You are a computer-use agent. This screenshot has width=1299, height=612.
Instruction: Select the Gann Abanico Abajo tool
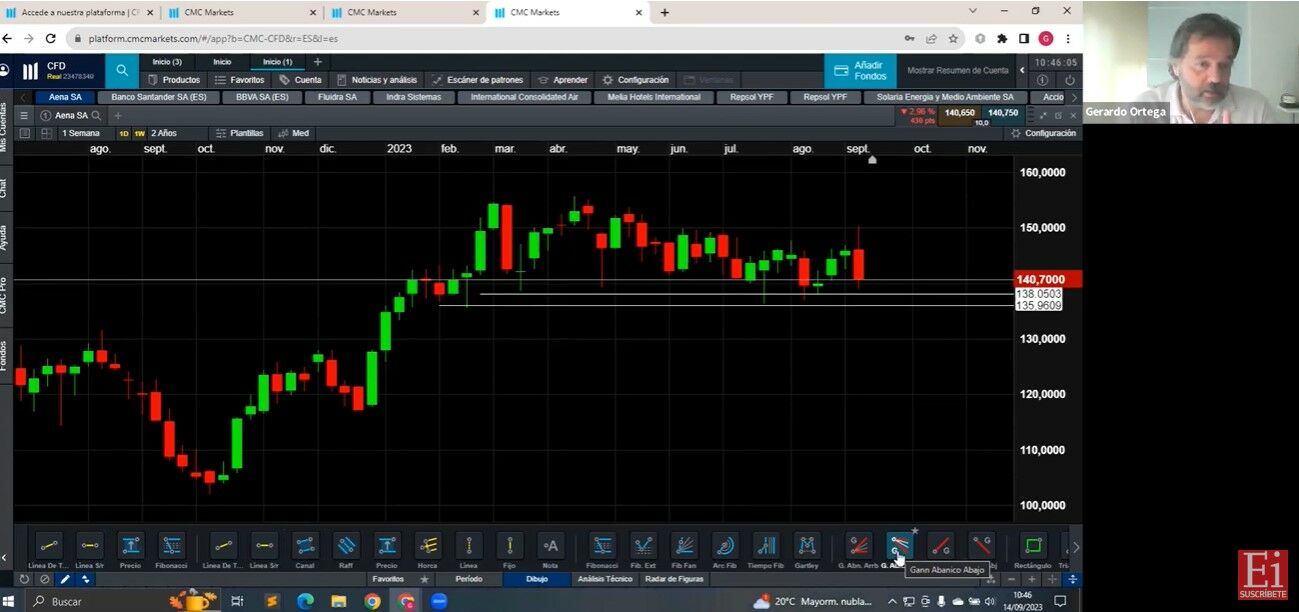tap(899, 545)
